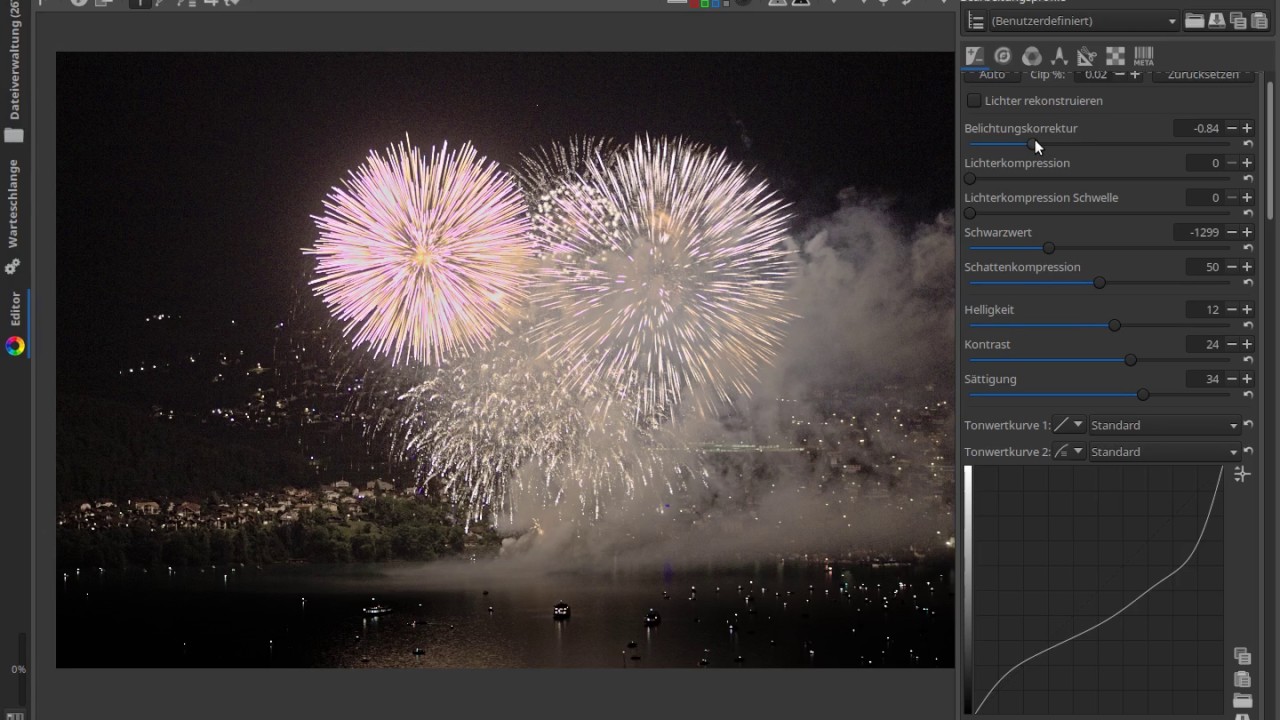Click inside the tone curve editor graph
The width and height of the screenshot is (1280, 720).
[x=1098, y=590]
